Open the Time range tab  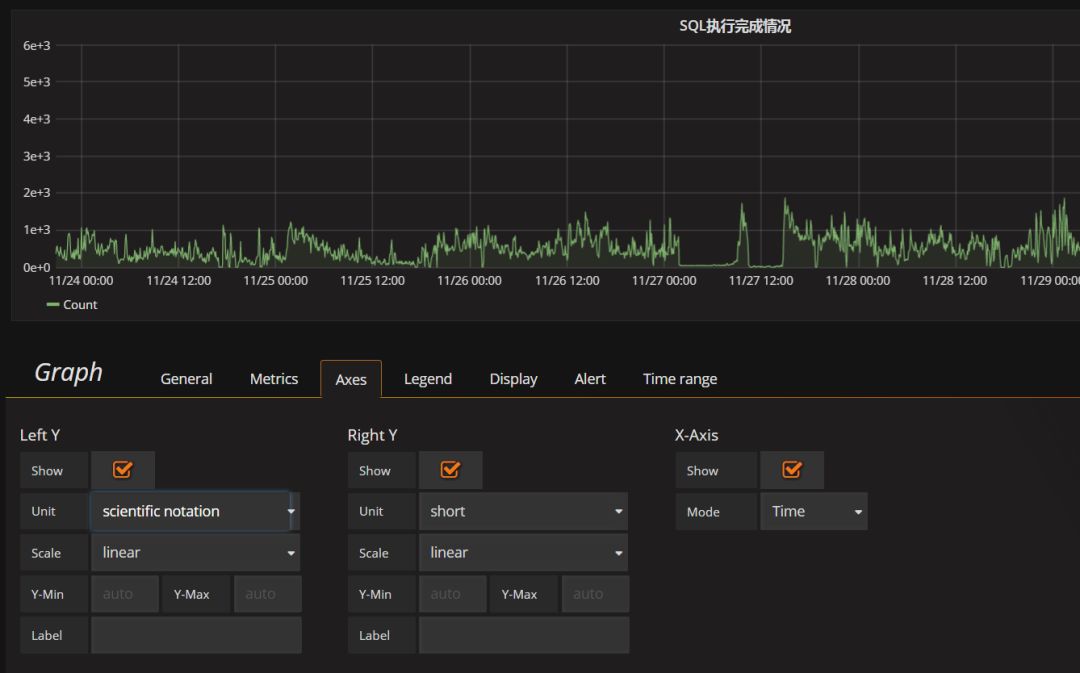coord(680,379)
